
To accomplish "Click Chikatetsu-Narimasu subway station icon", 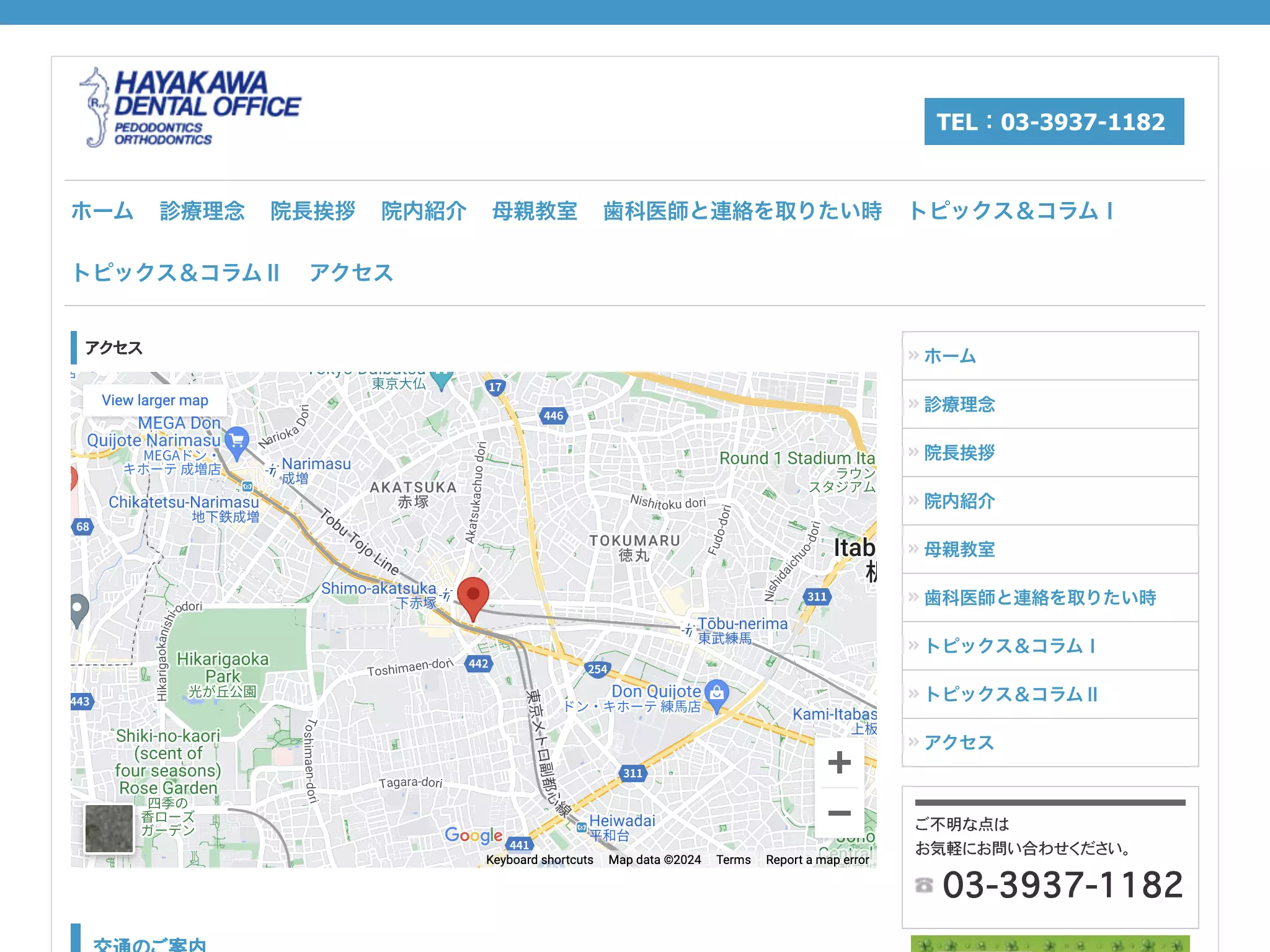I will (x=247, y=487).
